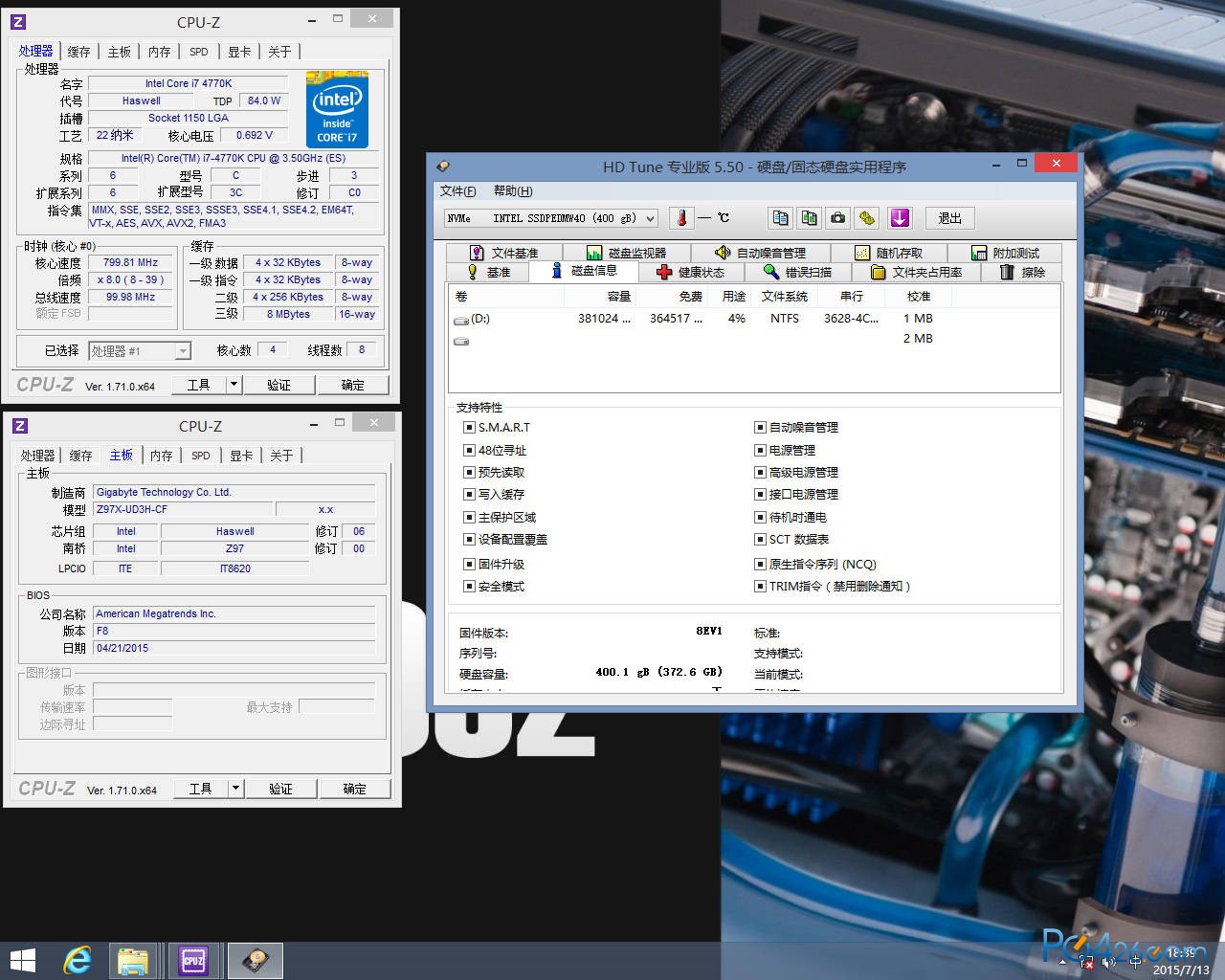Click the lower CPU-Z window title icon

[20, 426]
